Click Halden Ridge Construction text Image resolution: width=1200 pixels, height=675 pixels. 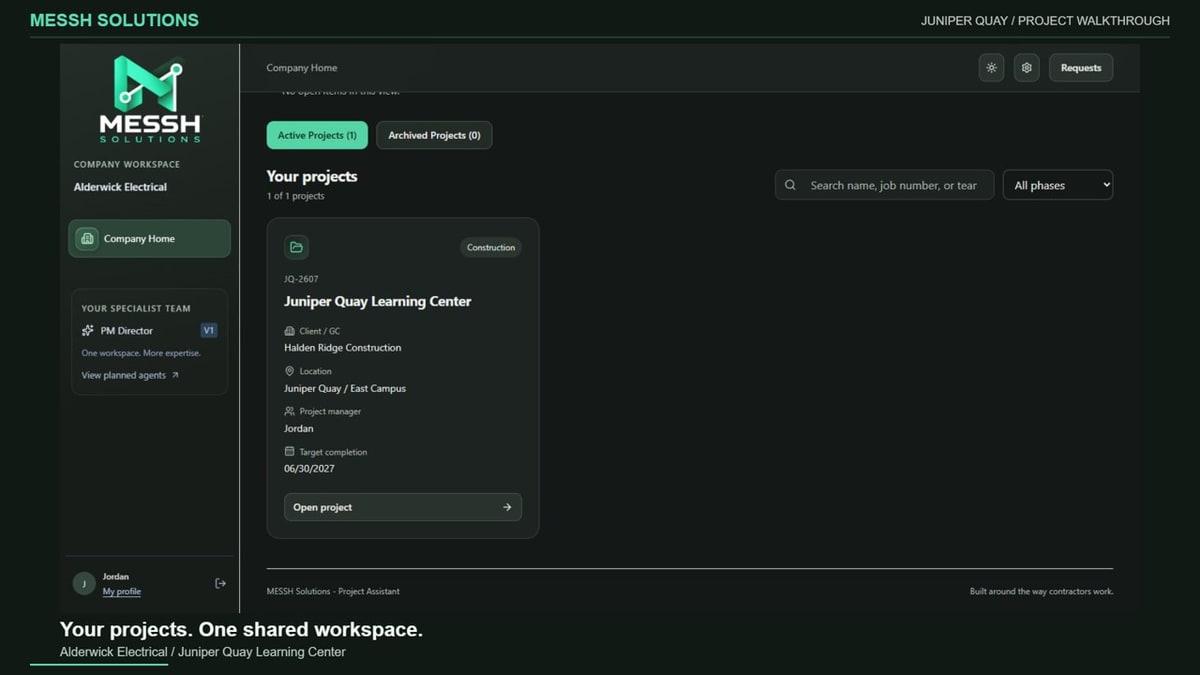(343, 348)
